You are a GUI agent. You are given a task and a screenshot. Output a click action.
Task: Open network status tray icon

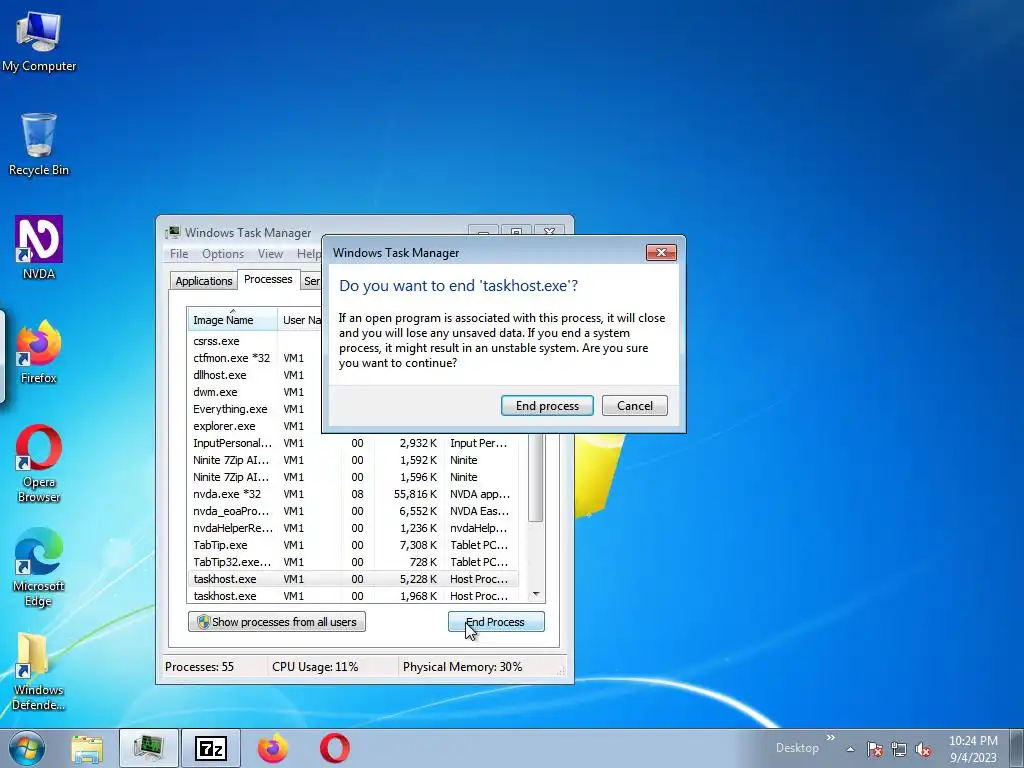coord(899,749)
